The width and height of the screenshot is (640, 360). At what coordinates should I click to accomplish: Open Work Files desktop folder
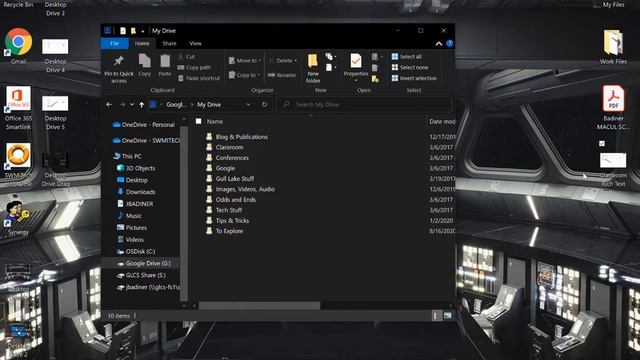[x=613, y=47]
